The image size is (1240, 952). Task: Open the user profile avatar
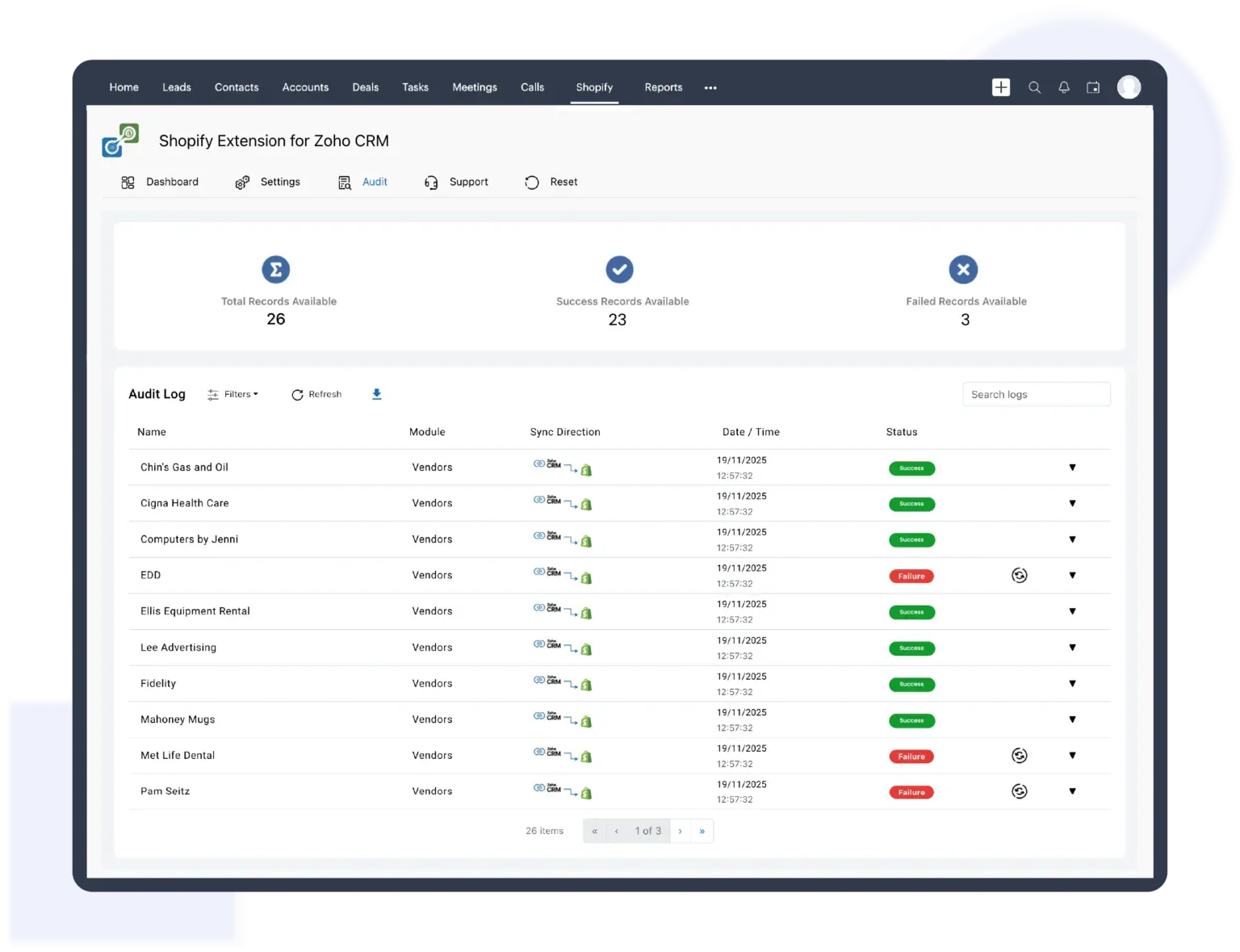(x=1129, y=86)
